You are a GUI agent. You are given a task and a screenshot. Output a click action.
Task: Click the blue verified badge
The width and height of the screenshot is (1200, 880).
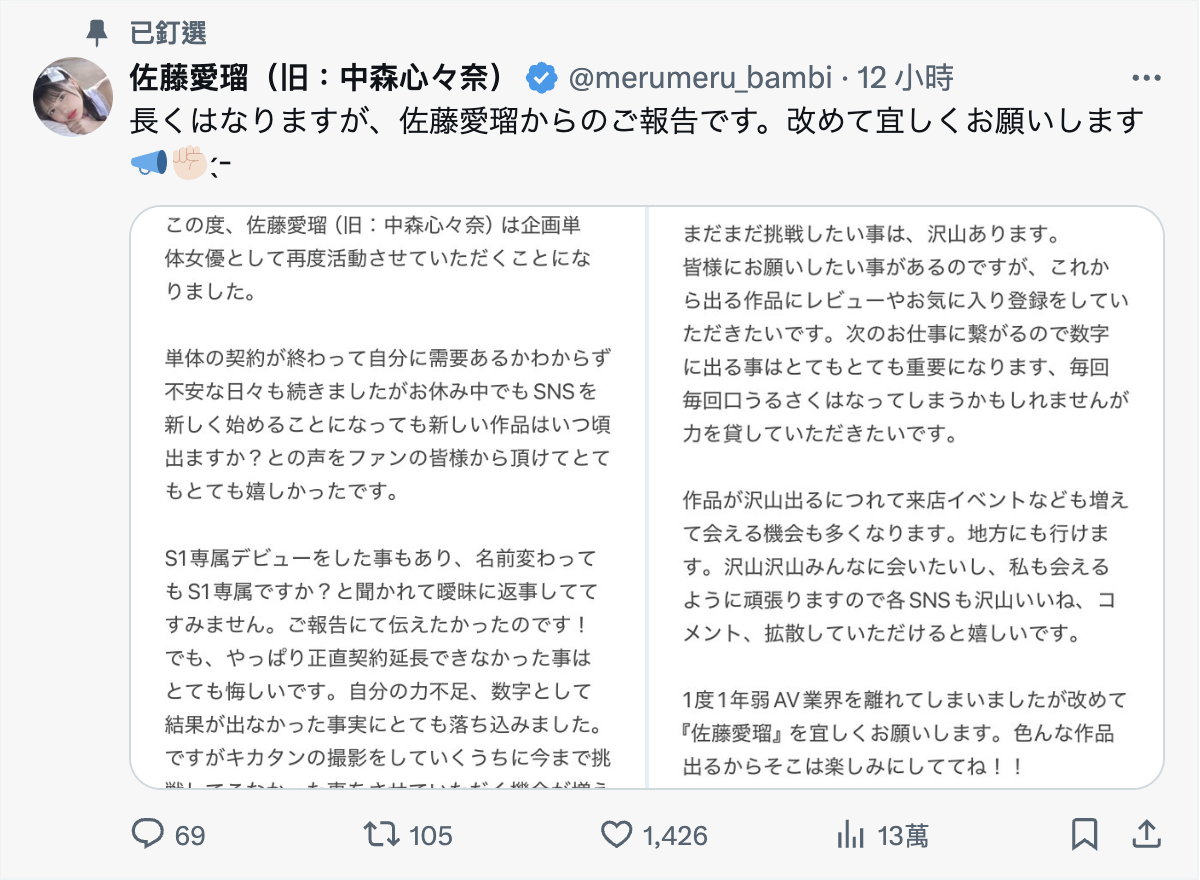(542, 77)
